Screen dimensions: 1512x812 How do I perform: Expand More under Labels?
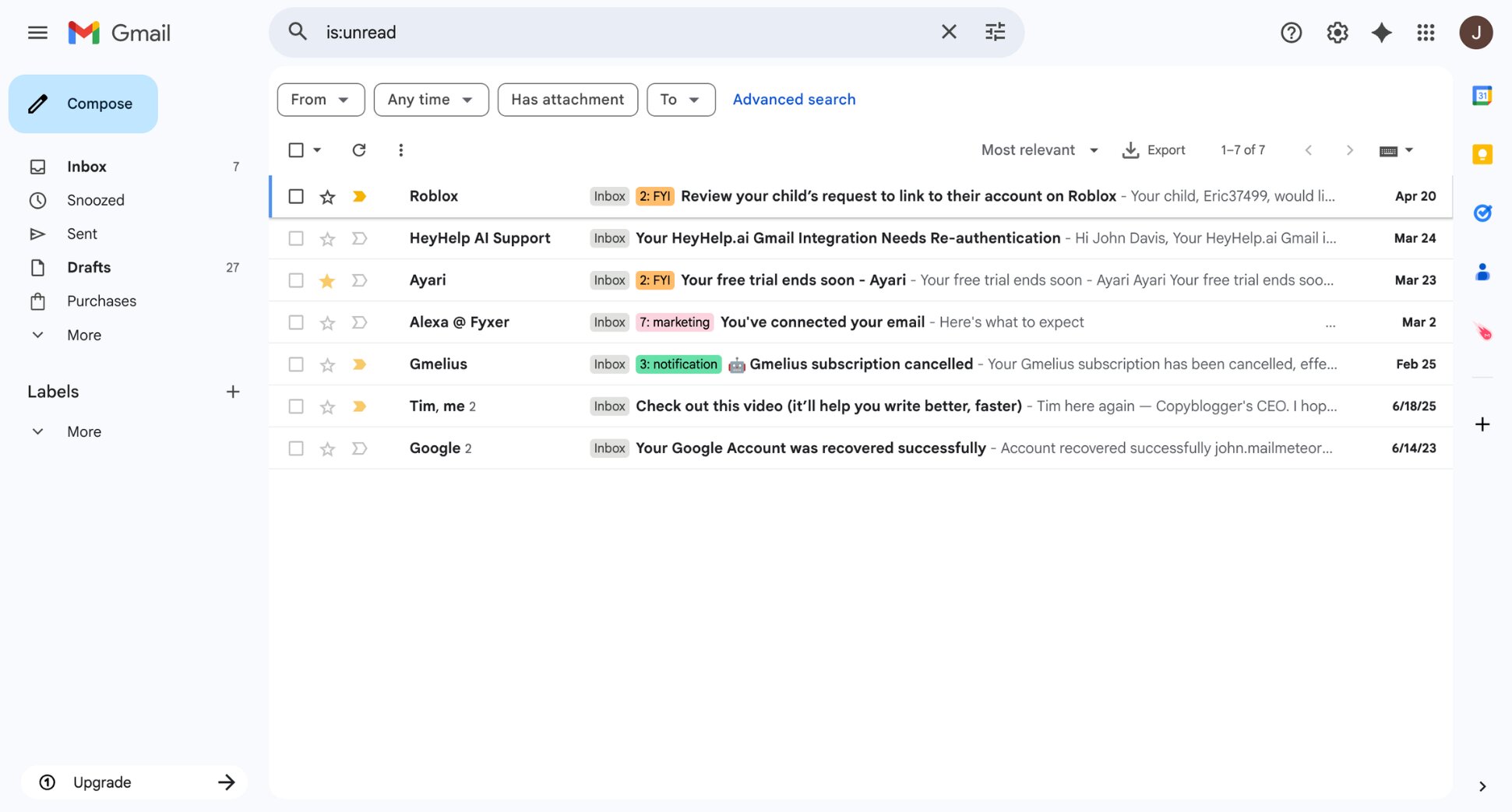84,431
